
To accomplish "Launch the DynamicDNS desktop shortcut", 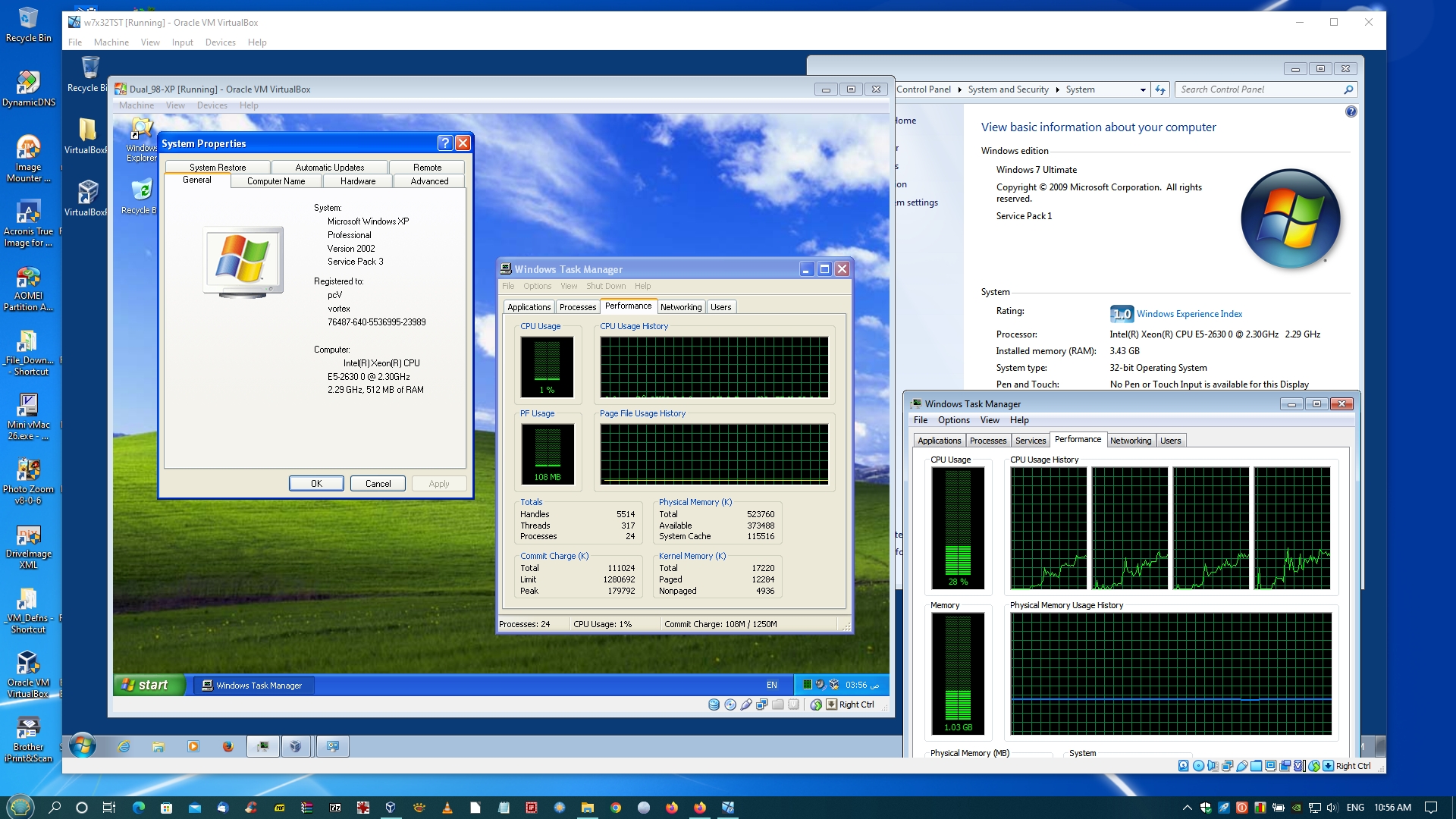I will click(28, 89).
